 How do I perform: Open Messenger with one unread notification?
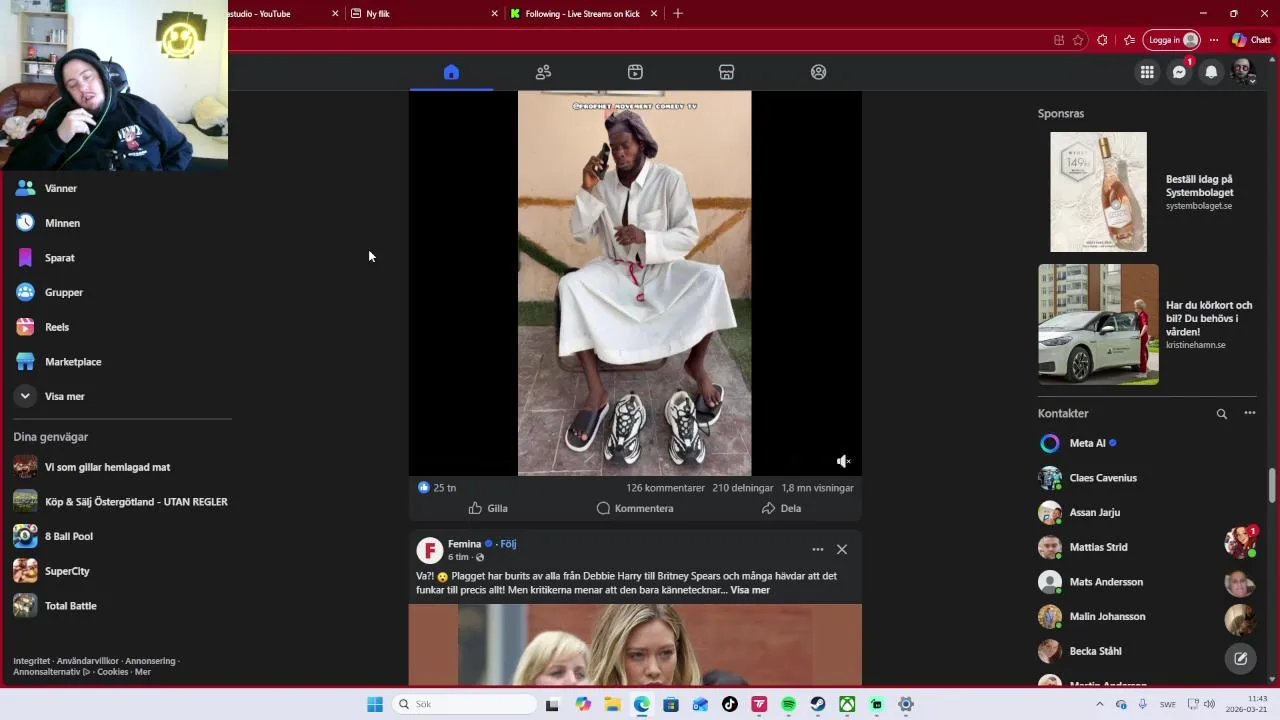click(1179, 72)
